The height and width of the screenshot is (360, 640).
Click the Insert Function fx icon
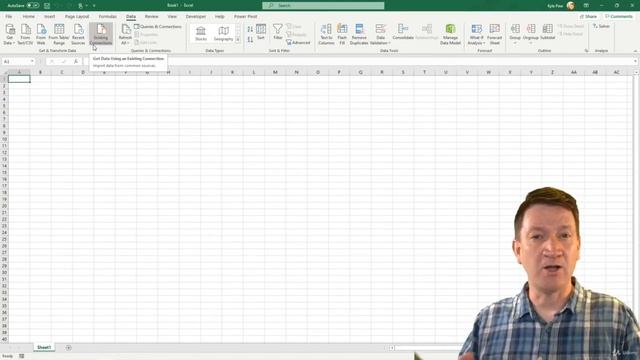point(76,61)
